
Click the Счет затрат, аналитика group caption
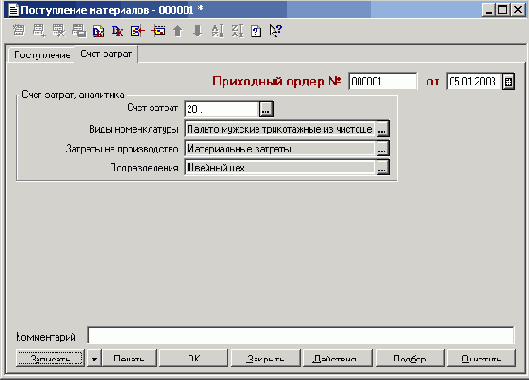[x=73, y=94]
